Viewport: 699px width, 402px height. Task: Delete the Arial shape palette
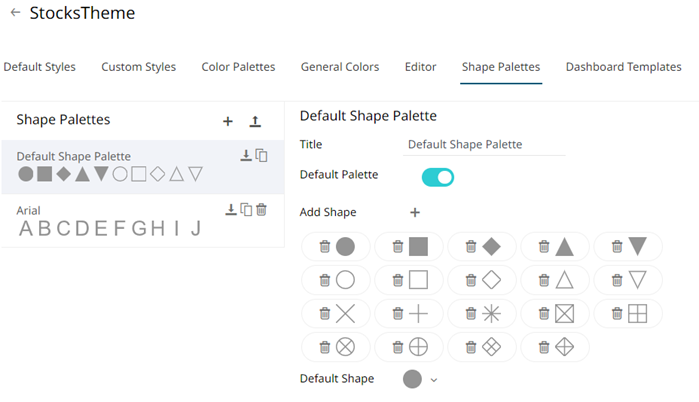click(261, 209)
